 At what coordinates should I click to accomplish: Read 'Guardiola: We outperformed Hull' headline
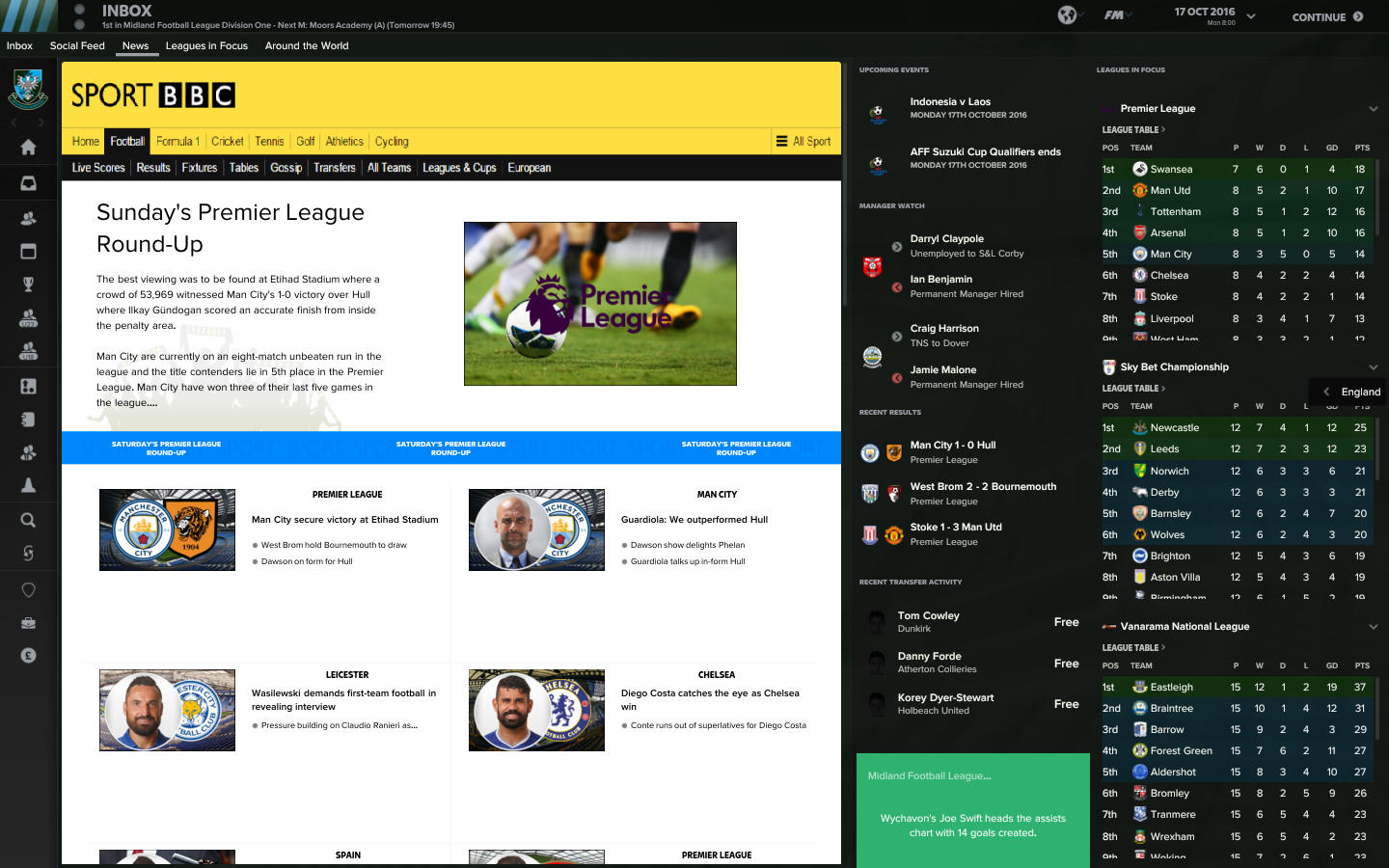coord(694,520)
